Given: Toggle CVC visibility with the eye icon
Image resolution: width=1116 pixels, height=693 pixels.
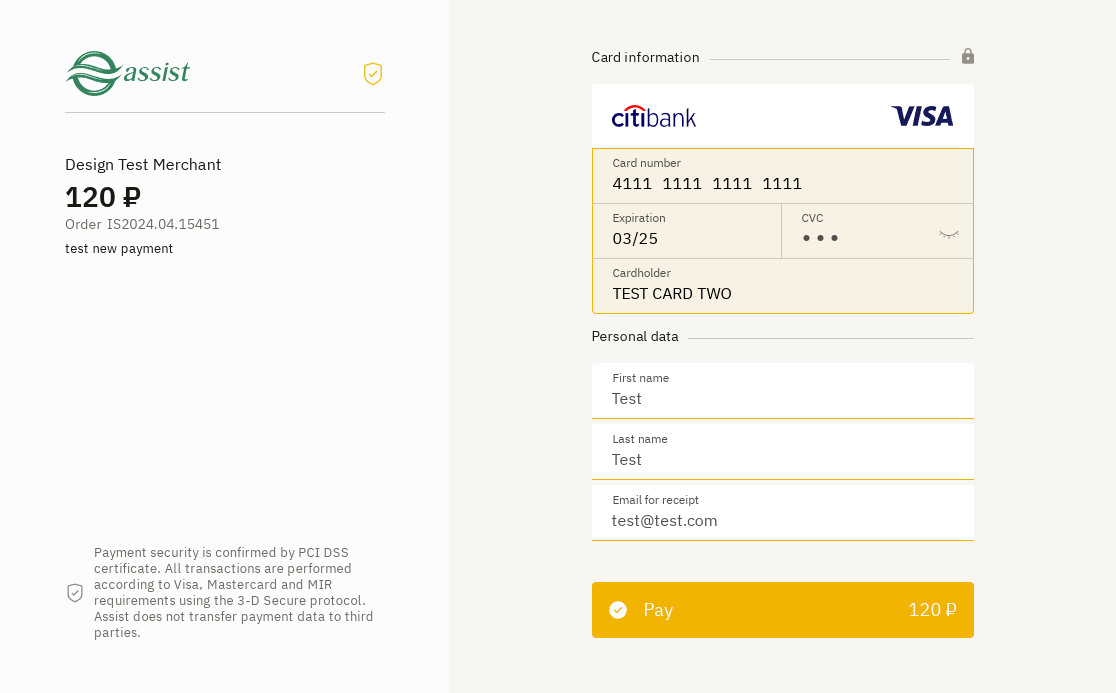Looking at the screenshot, I should [x=948, y=235].
